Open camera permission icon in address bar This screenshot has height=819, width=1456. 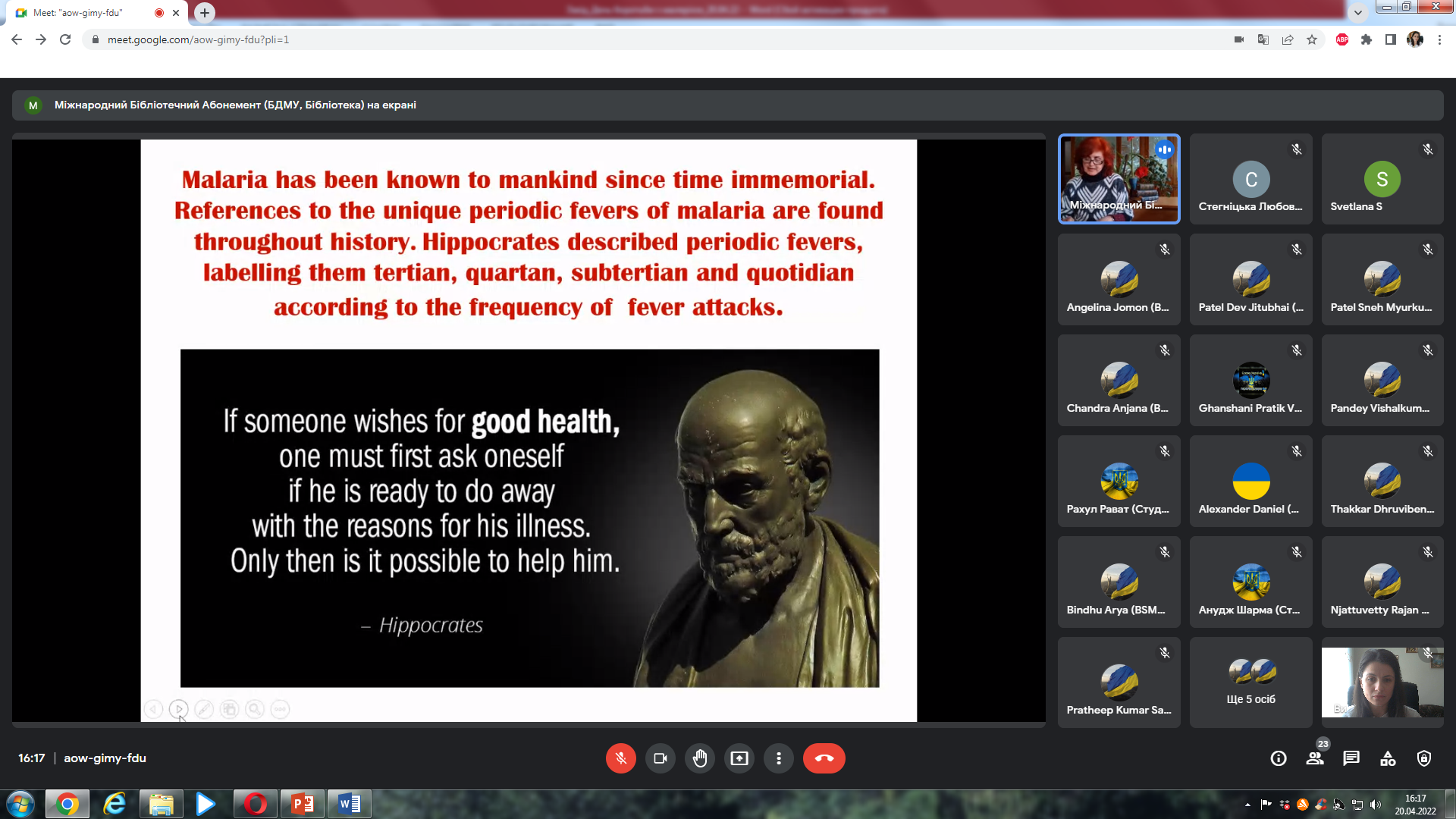click(x=1239, y=39)
